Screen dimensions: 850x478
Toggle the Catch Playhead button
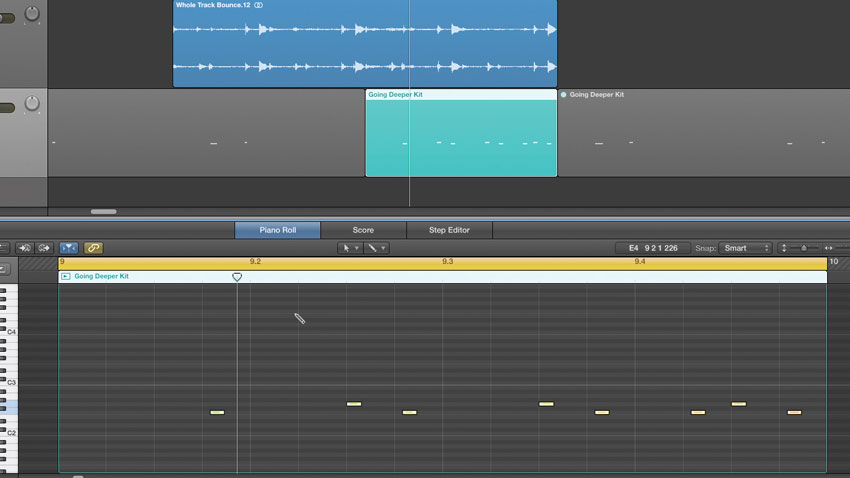click(x=69, y=248)
